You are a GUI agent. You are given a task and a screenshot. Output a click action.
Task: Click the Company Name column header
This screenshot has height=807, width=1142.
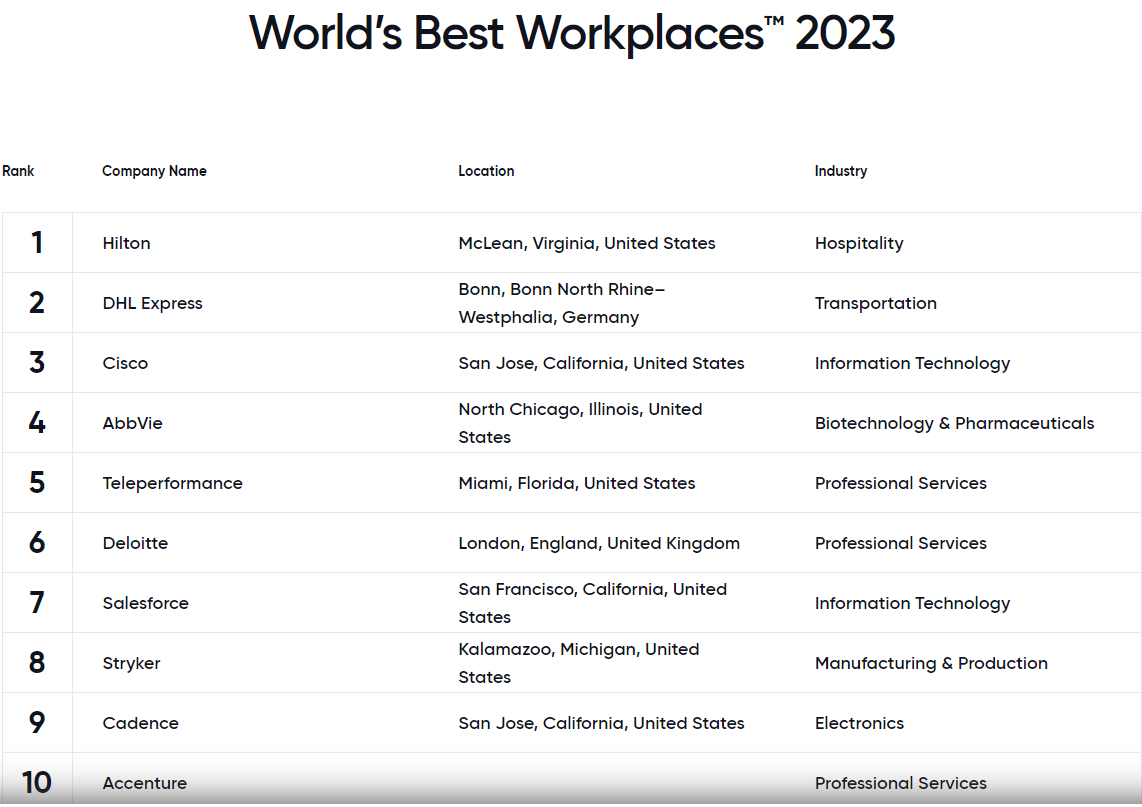point(154,171)
